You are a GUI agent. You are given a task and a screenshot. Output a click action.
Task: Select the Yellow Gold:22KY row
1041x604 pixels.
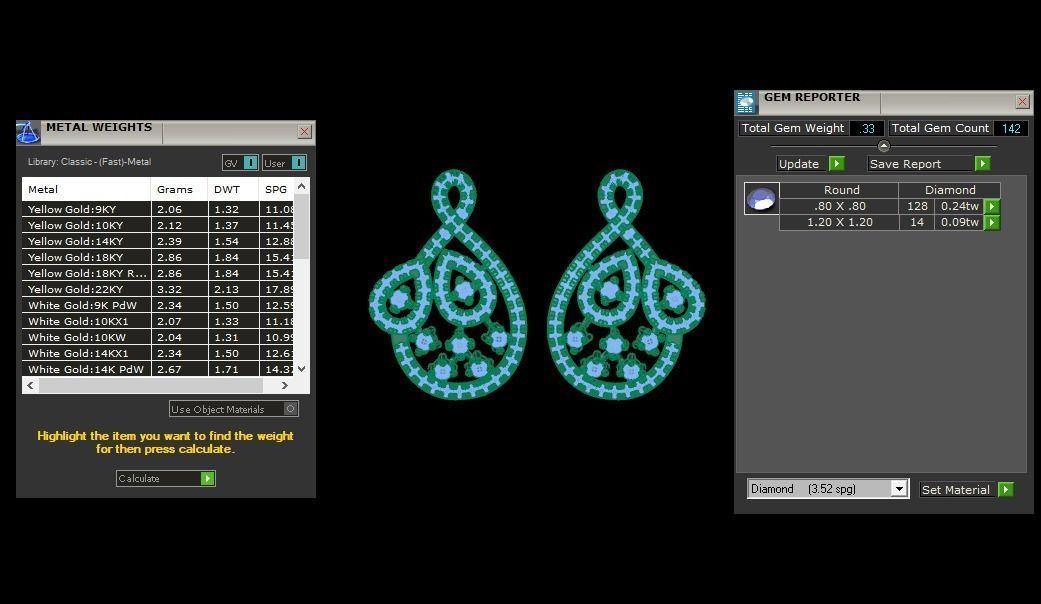pyautogui.click(x=157, y=289)
